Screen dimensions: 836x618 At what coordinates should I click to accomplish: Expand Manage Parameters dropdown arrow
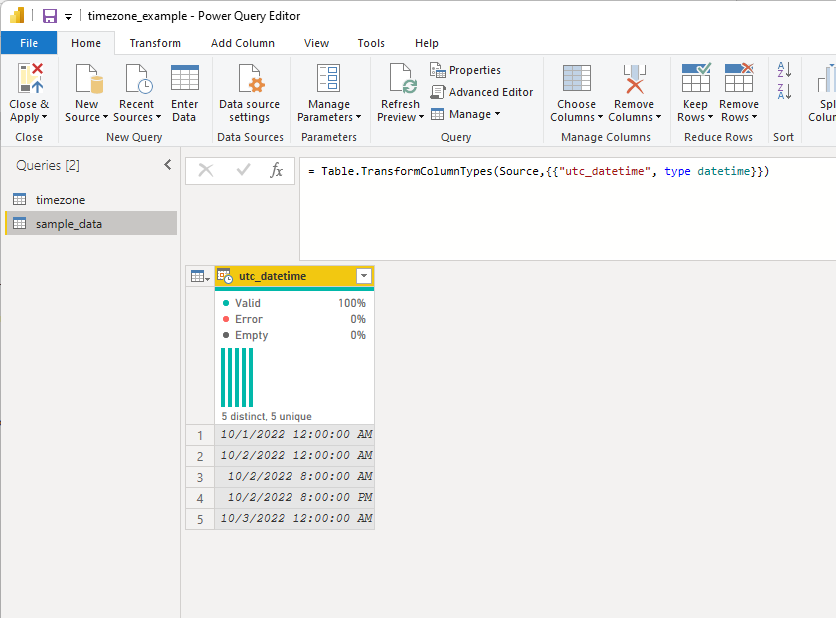[x=358, y=117]
